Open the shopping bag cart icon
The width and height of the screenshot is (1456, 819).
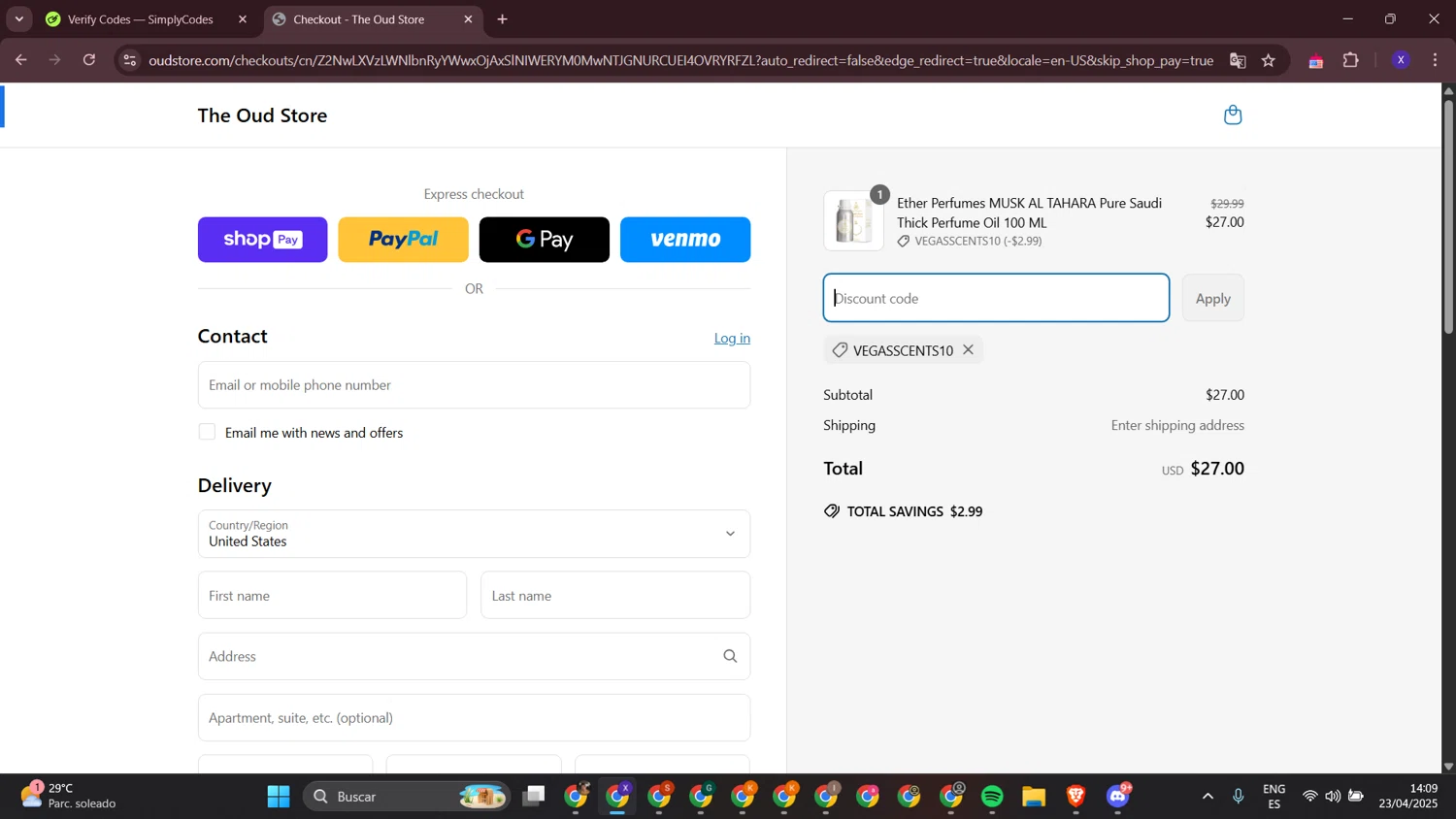[x=1233, y=115]
